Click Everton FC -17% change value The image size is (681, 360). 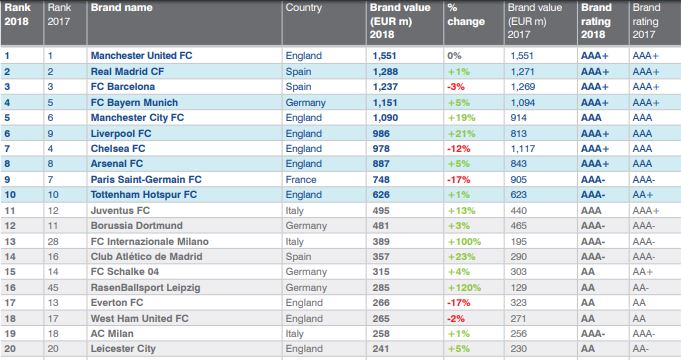click(459, 303)
